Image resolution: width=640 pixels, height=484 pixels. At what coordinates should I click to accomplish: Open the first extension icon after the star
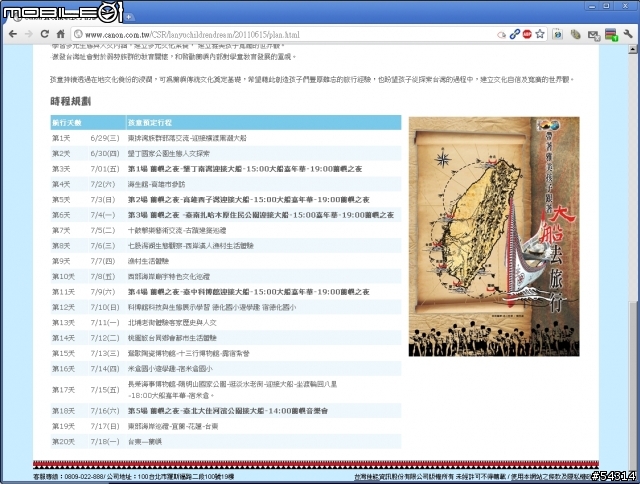pos(558,34)
